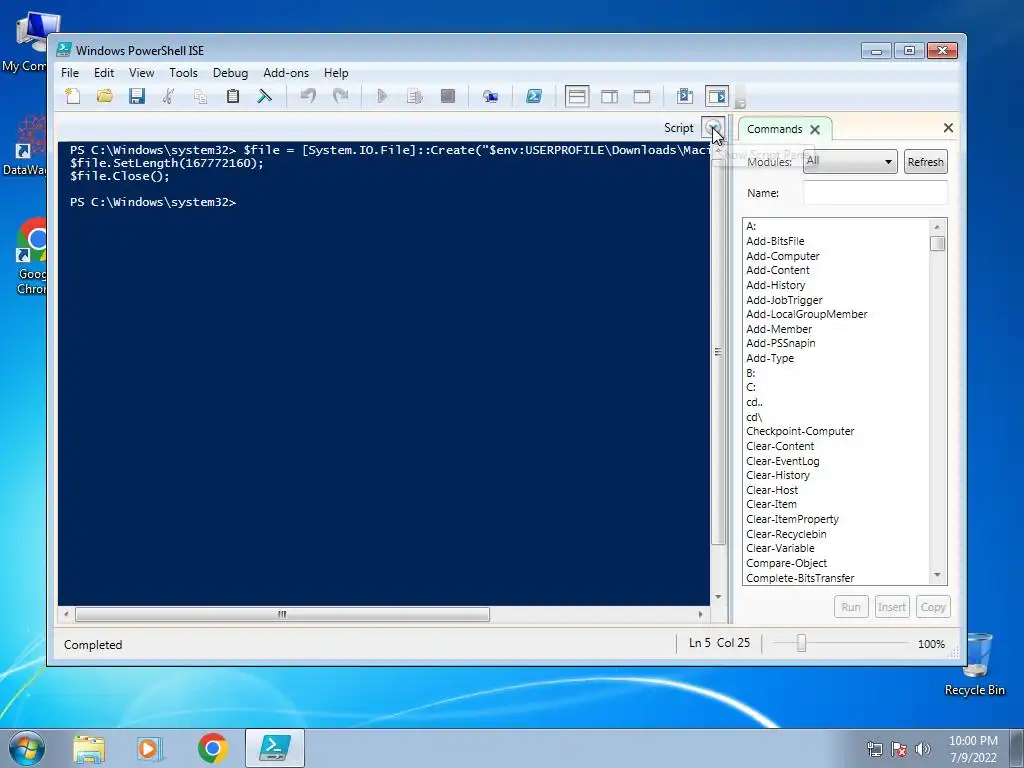Open the Windows Start menu
Image resolution: width=1024 pixels, height=768 pixels.
[x=27, y=748]
